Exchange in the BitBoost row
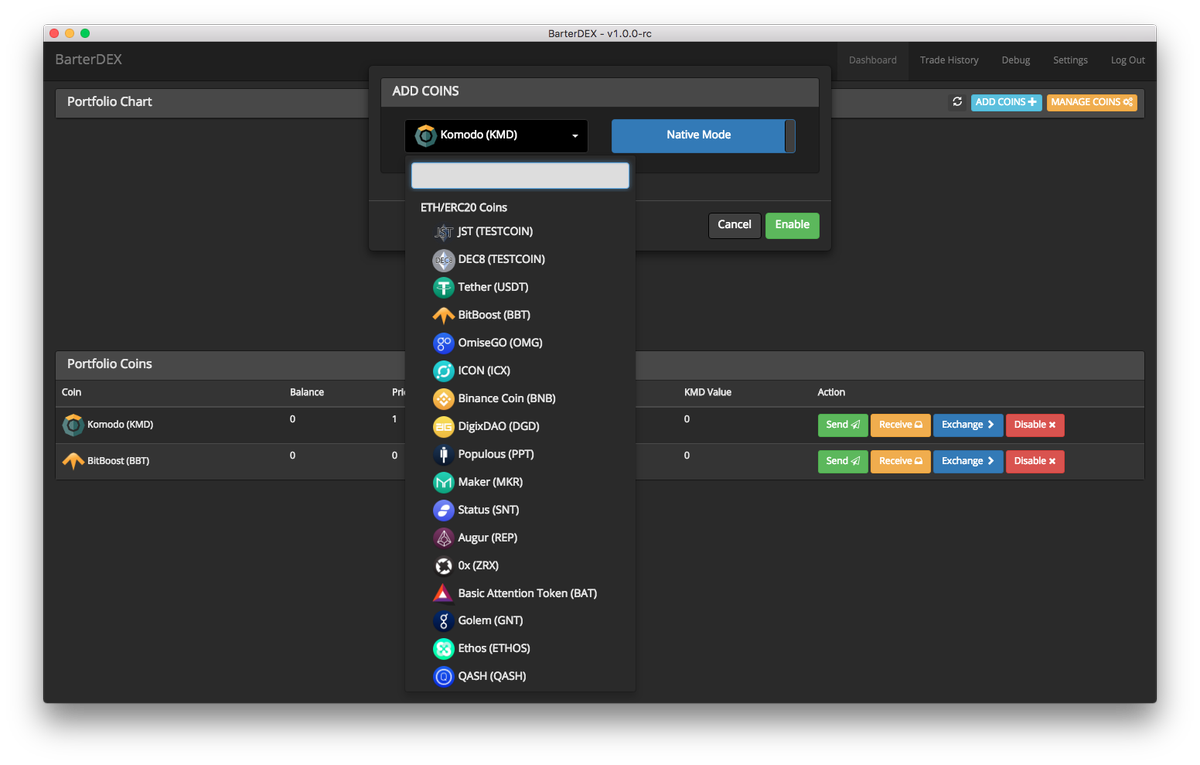1200x765 pixels. click(x=968, y=461)
